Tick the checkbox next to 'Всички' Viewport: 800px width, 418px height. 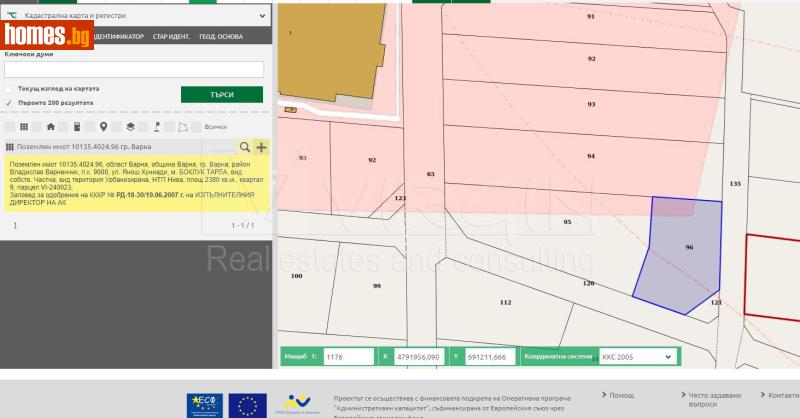pos(196,127)
